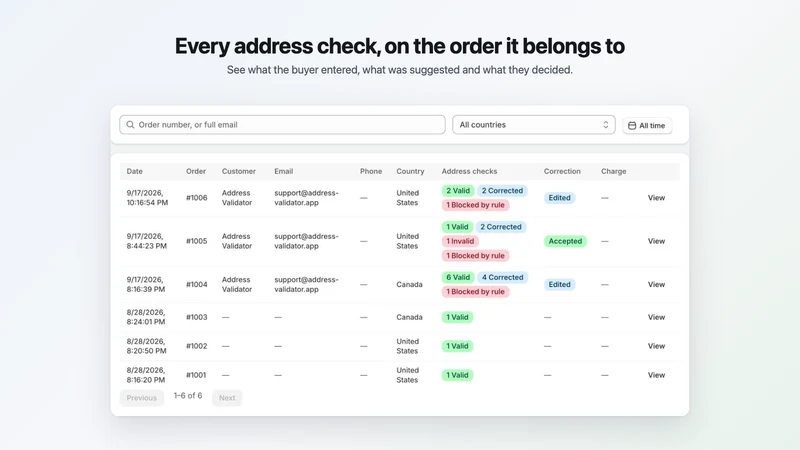
Task: Click the Edited badge on order #1006
Action: pyautogui.click(x=559, y=198)
